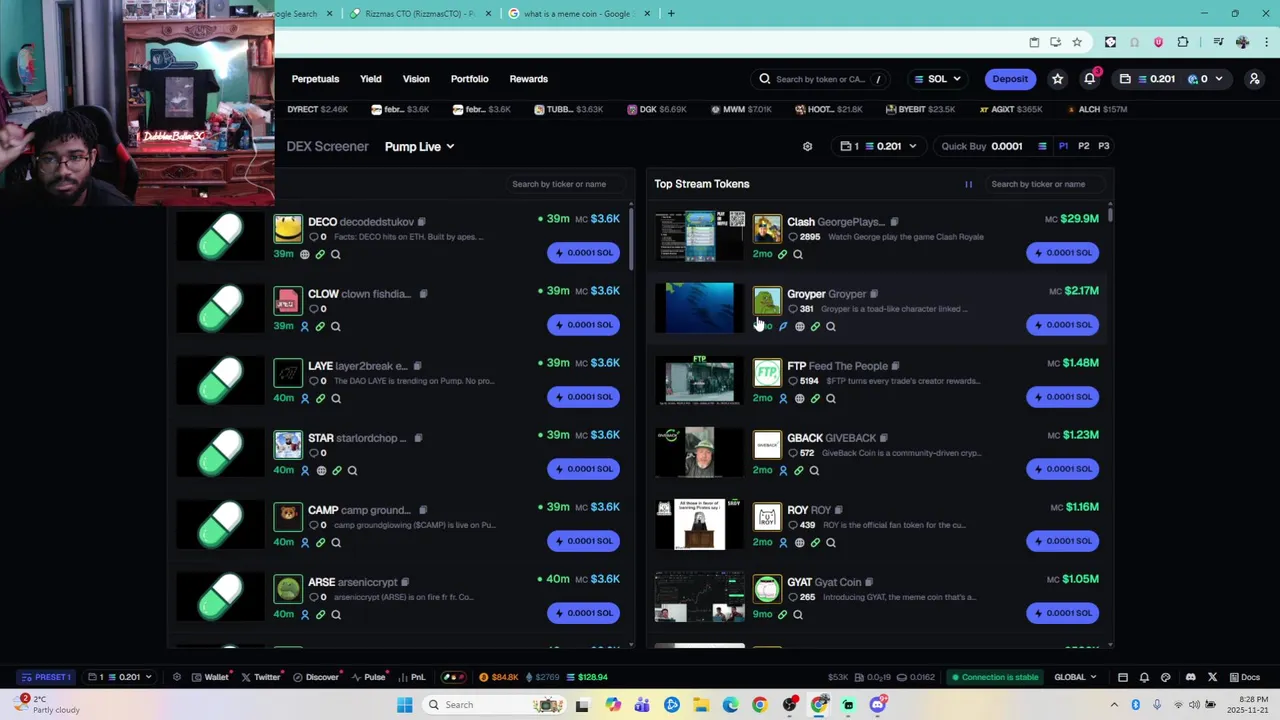Search the Clash token with magnifier

point(798,254)
